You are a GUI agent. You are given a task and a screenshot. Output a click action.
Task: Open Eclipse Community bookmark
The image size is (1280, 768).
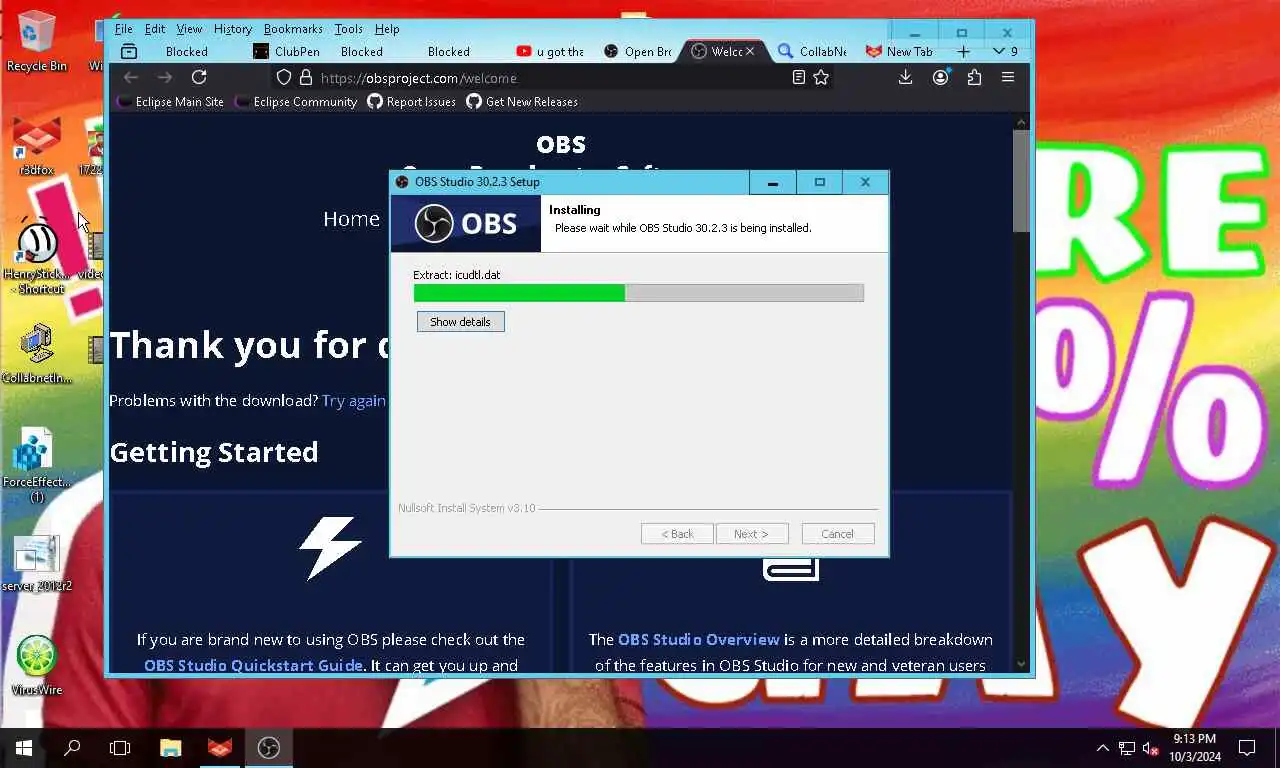tap(296, 102)
